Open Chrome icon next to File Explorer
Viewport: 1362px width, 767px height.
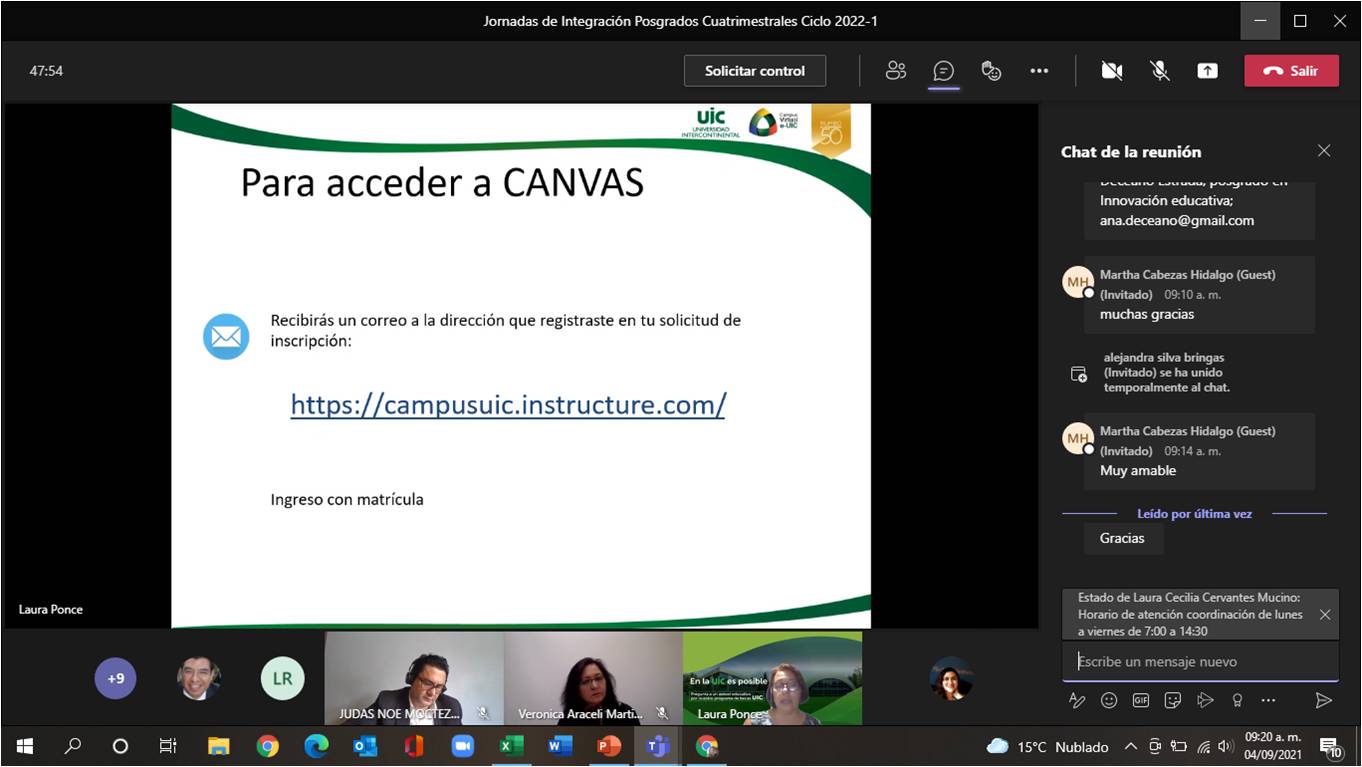(x=267, y=746)
